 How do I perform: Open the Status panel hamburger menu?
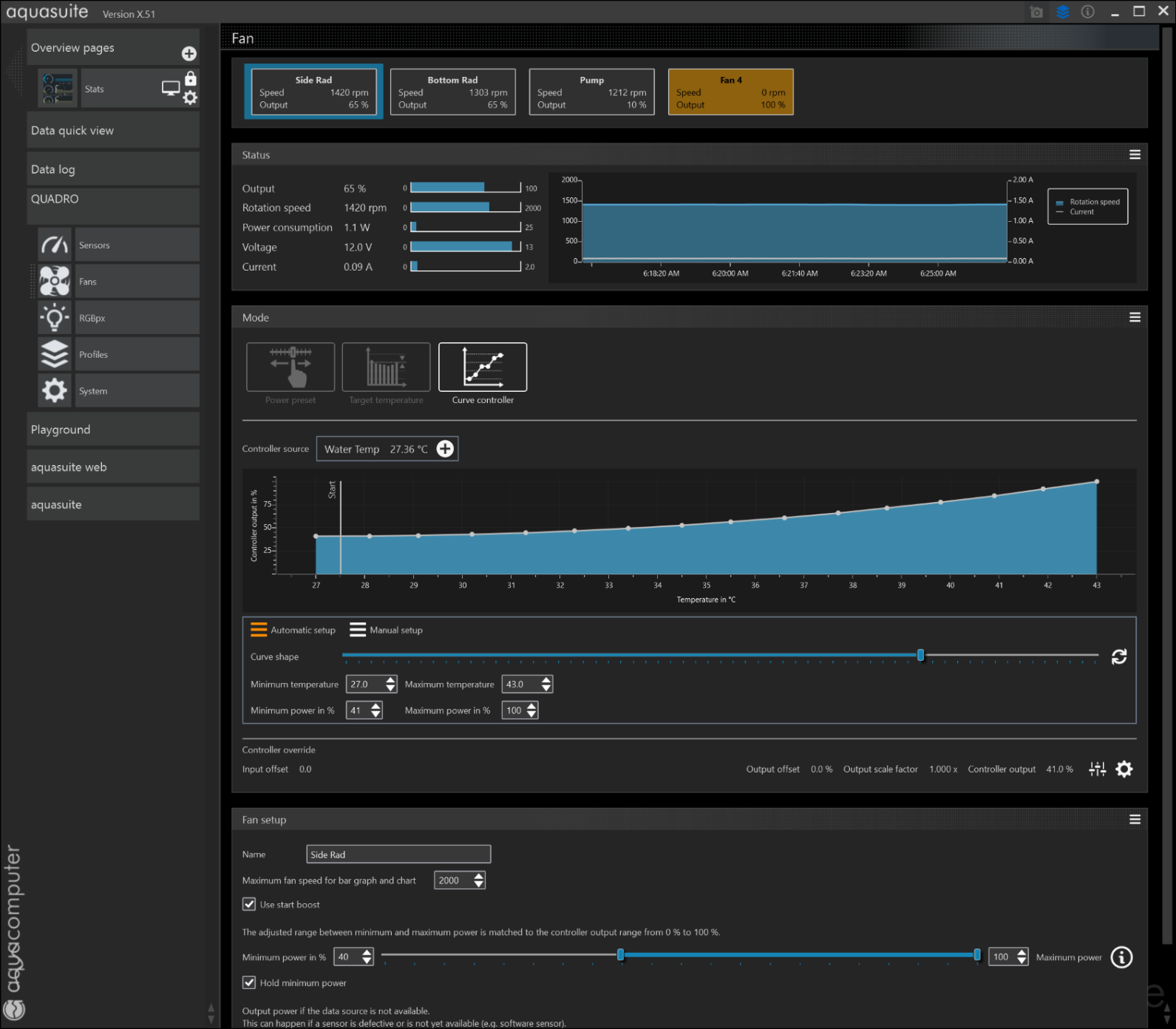[x=1135, y=155]
